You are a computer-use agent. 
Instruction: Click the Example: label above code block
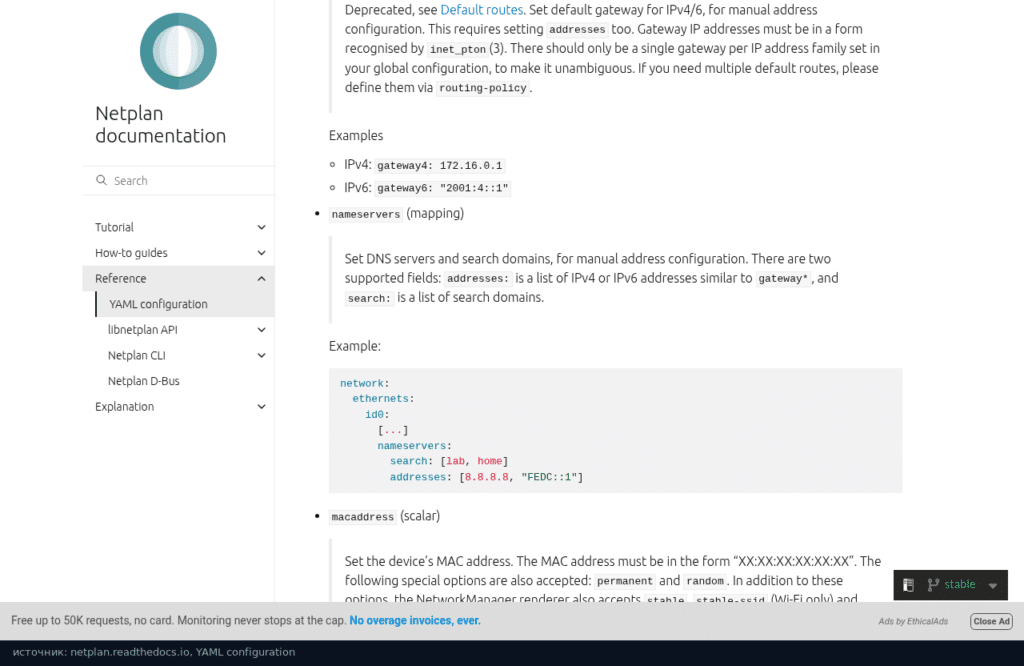[355, 346]
